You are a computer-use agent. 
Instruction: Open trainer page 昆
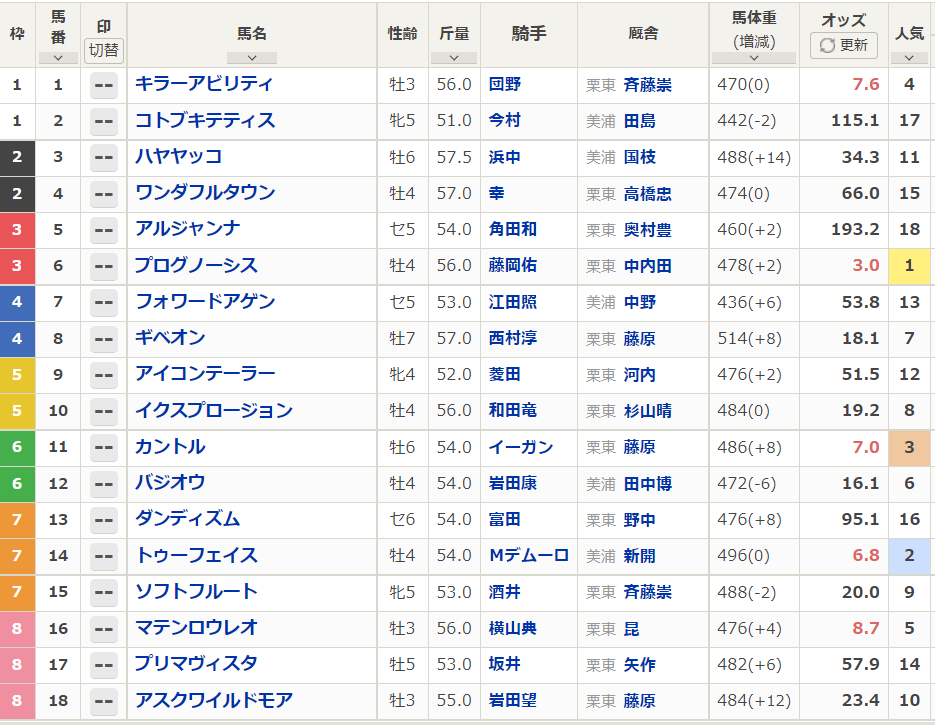[x=631, y=628]
